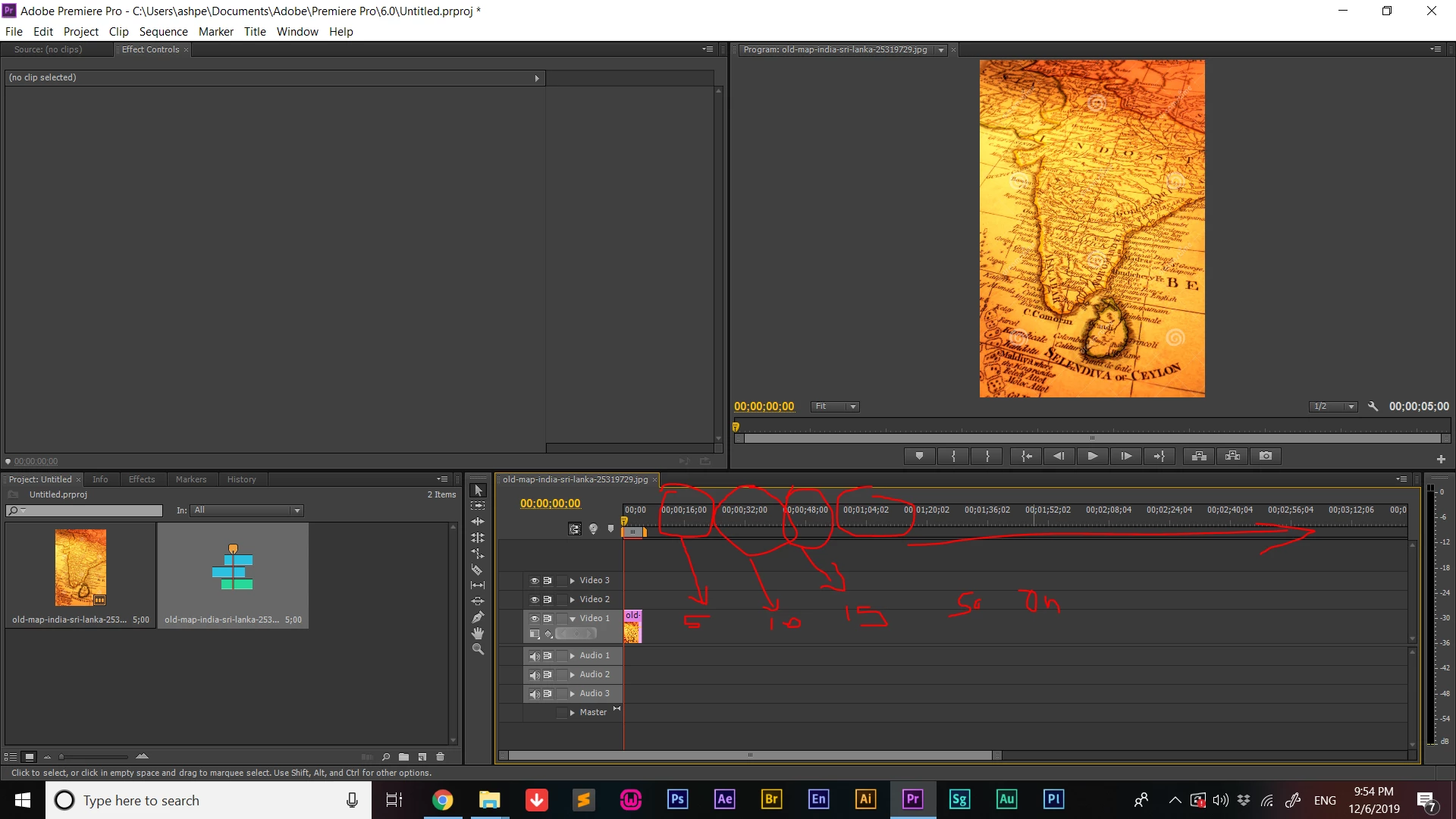Select the Ripple Edit tool
The width and height of the screenshot is (1456, 819).
click(x=477, y=522)
